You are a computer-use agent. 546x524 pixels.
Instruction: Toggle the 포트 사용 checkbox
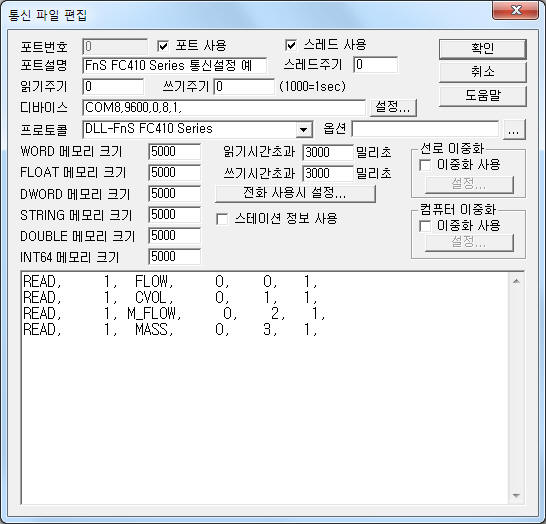click(163, 46)
